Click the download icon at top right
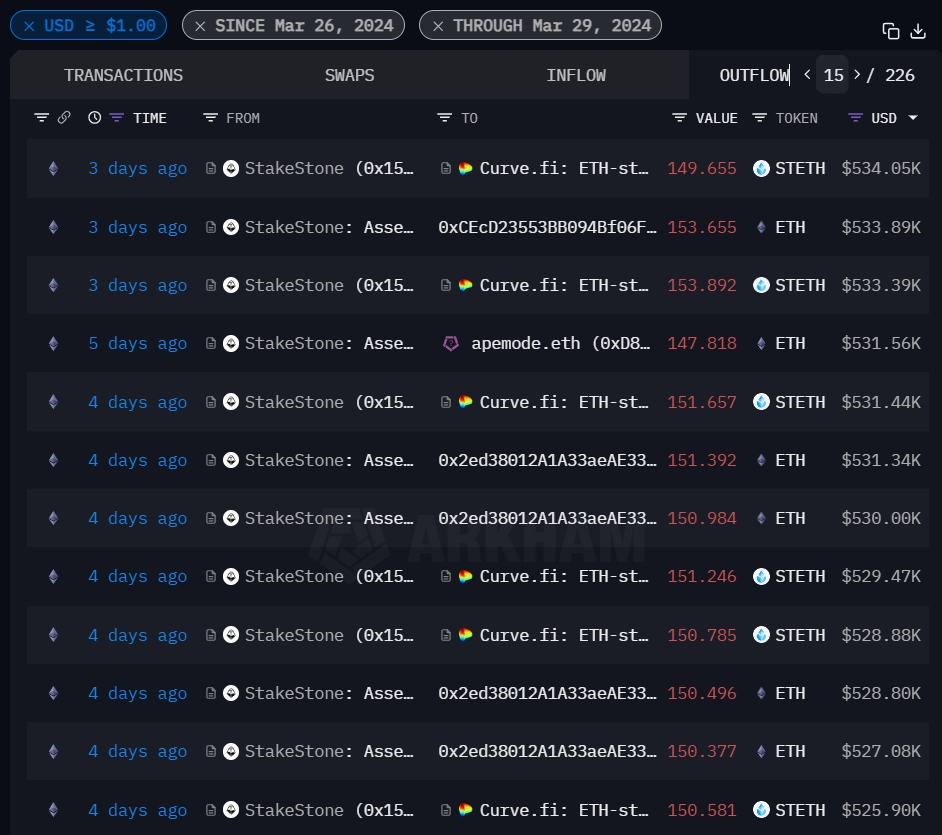Screen dimensions: 942x835 pyautogui.click(x=918, y=31)
